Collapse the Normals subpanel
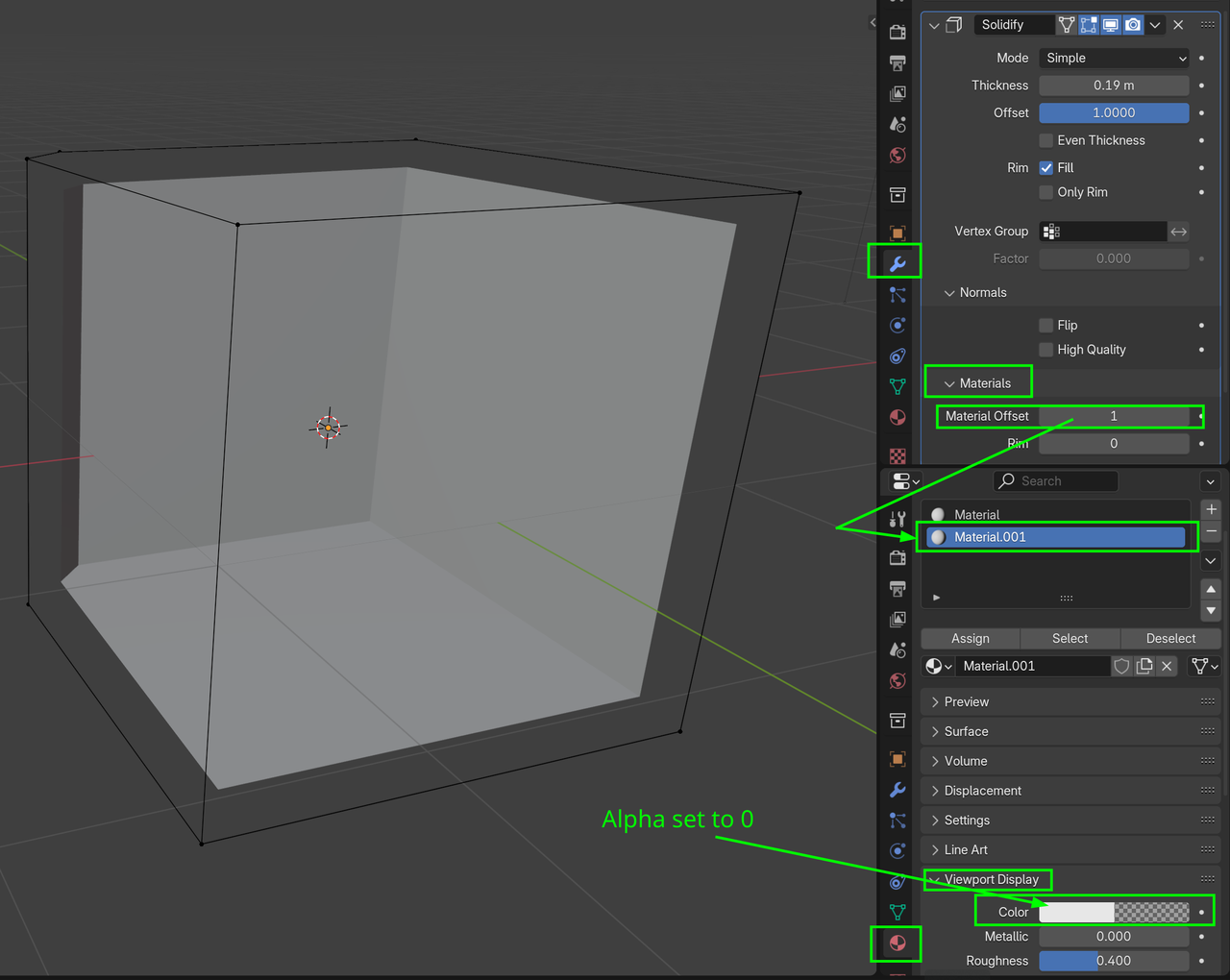The height and width of the screenshot is (980, 1230). point(982,293)
